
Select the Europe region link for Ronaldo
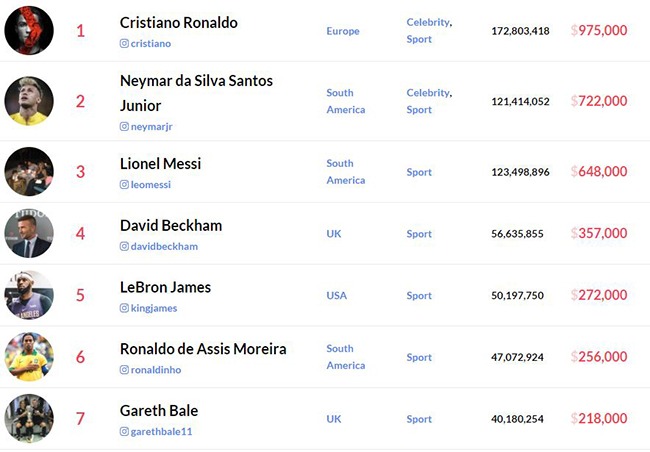[x=343, y=31]
